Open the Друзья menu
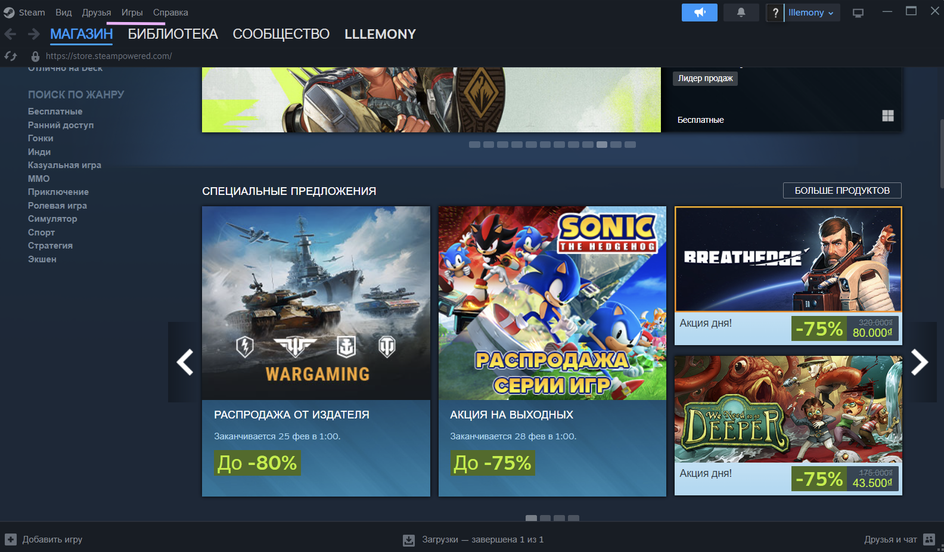Screen dimensions: 944x552 tap(96, 12)
